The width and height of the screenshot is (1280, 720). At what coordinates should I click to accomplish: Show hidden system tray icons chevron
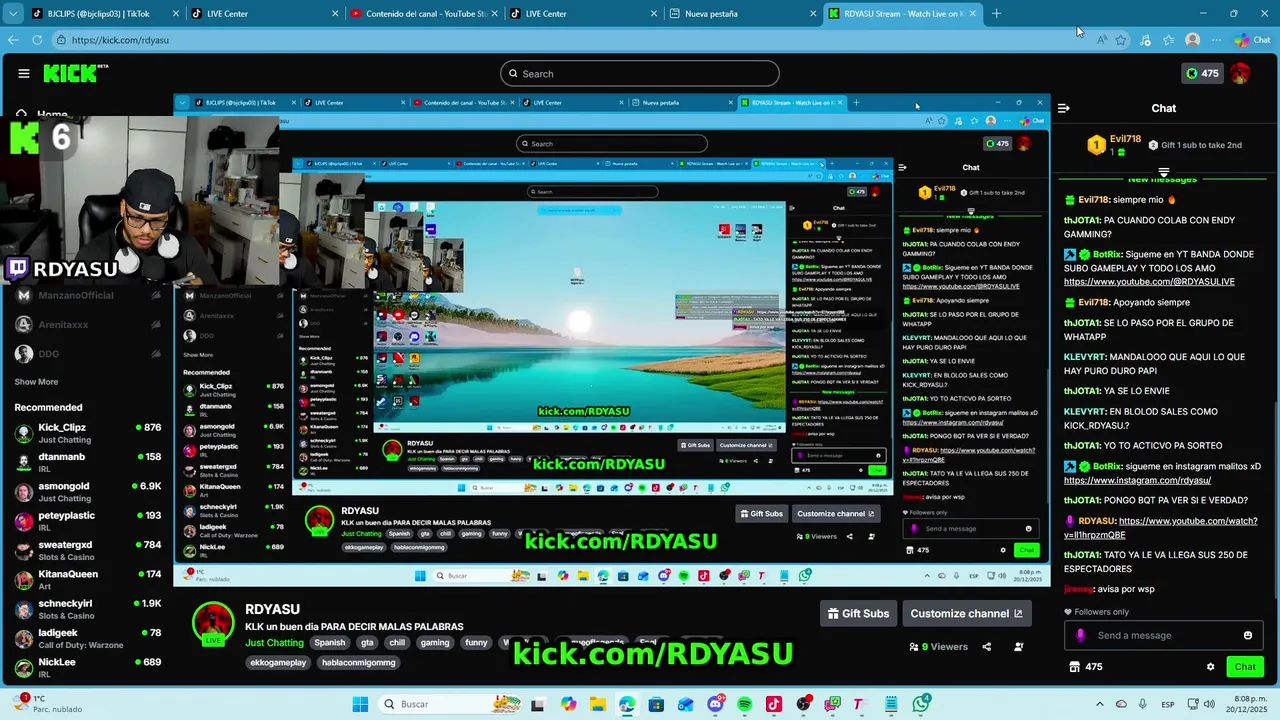tap(1099, 704)
